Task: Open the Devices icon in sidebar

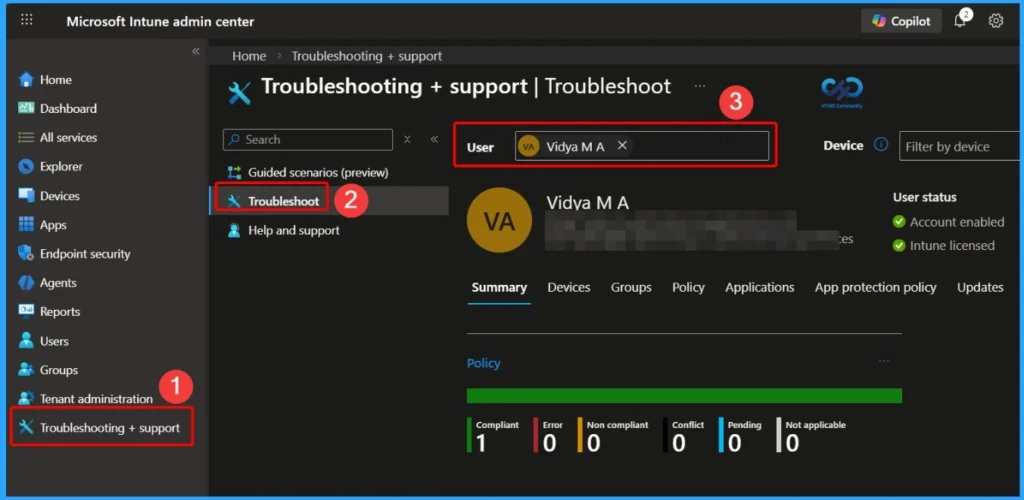Action: pos(26,195)
